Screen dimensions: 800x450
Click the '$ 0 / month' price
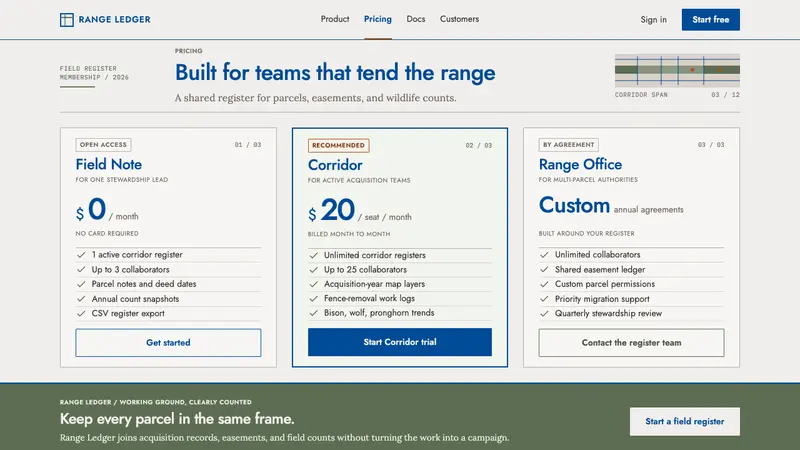[107, 210]
